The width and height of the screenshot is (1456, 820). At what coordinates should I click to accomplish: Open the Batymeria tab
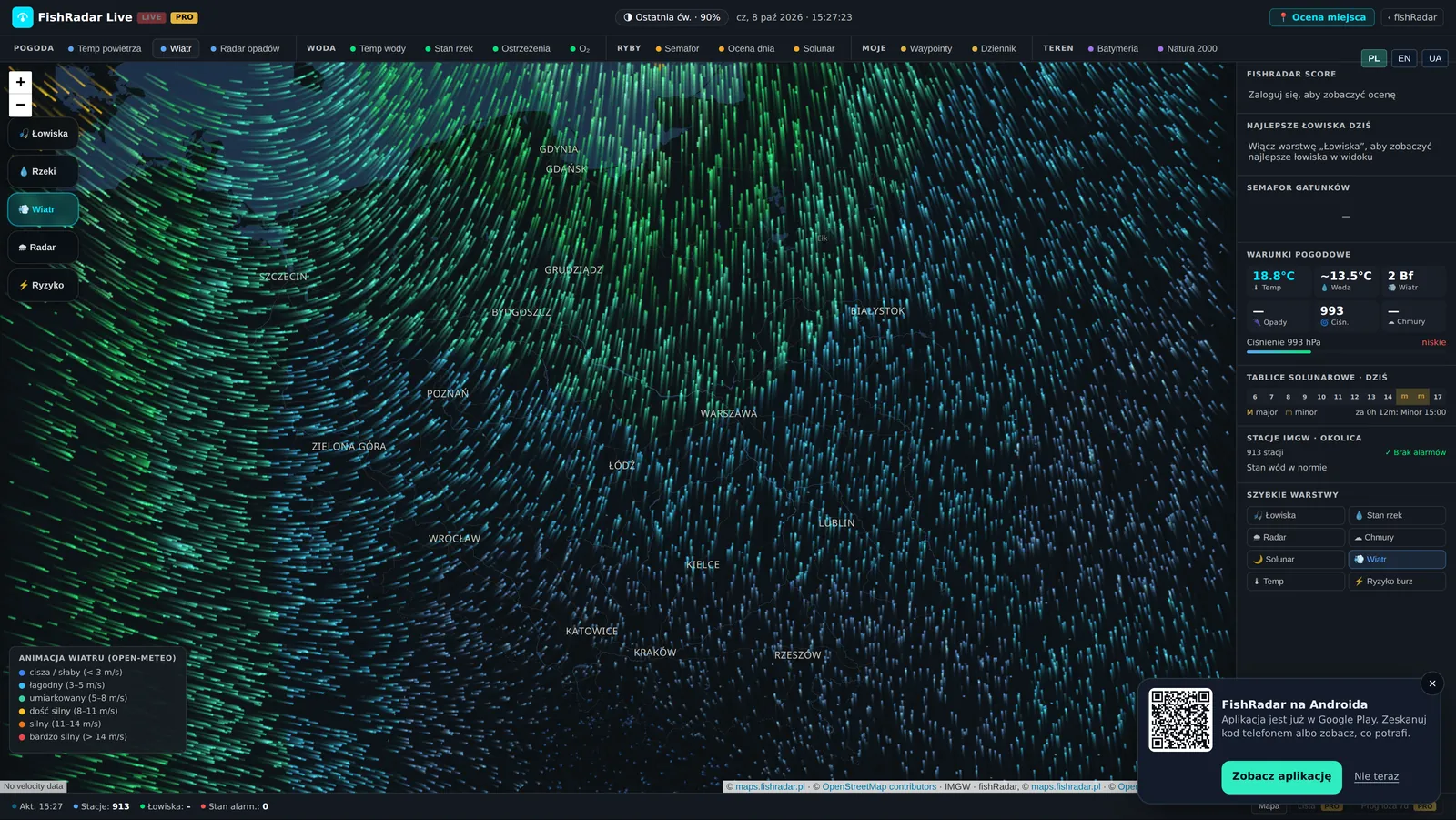click(1113, 48)
